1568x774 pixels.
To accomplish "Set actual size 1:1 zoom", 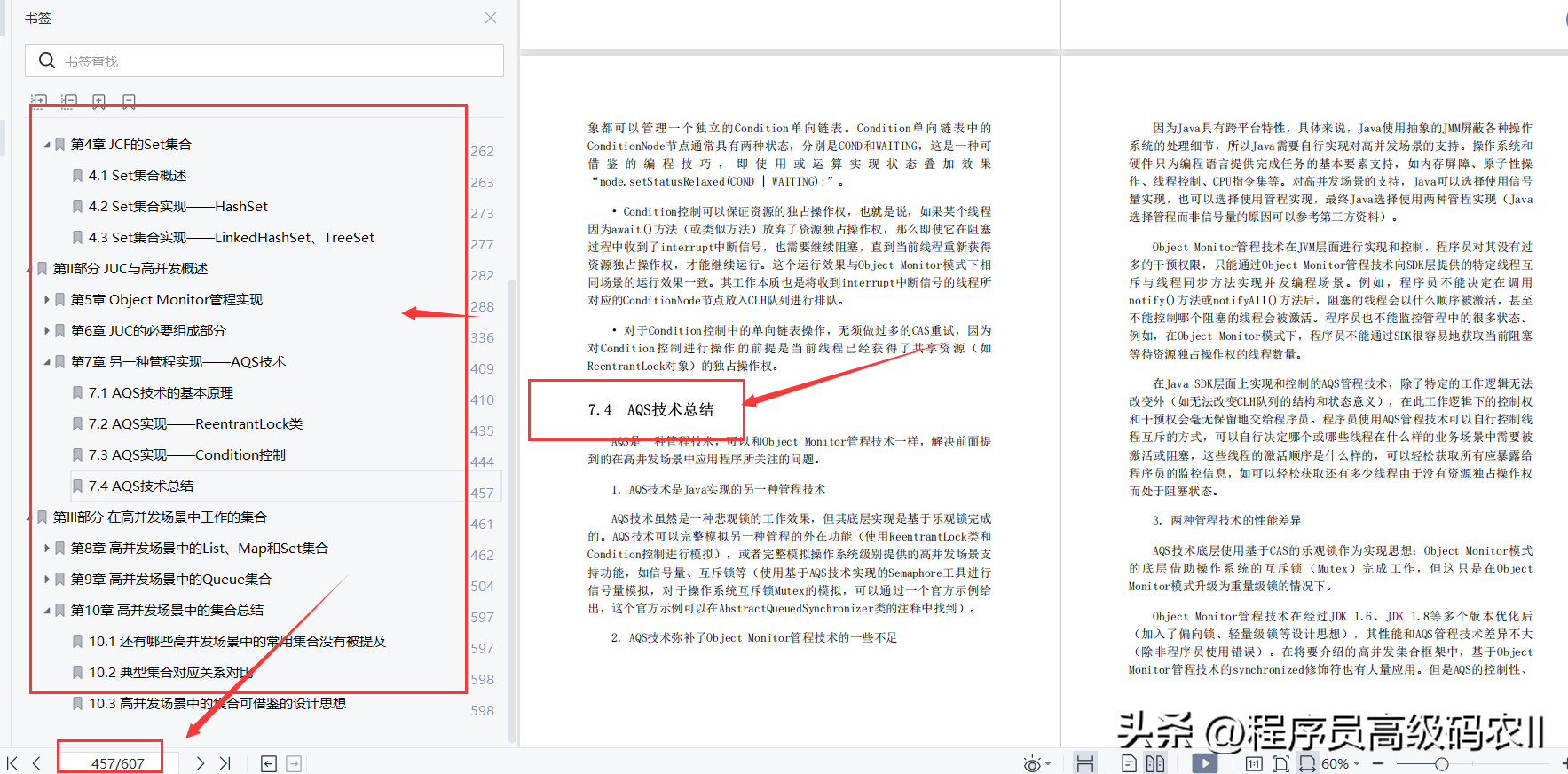I will coord(1254,763).
